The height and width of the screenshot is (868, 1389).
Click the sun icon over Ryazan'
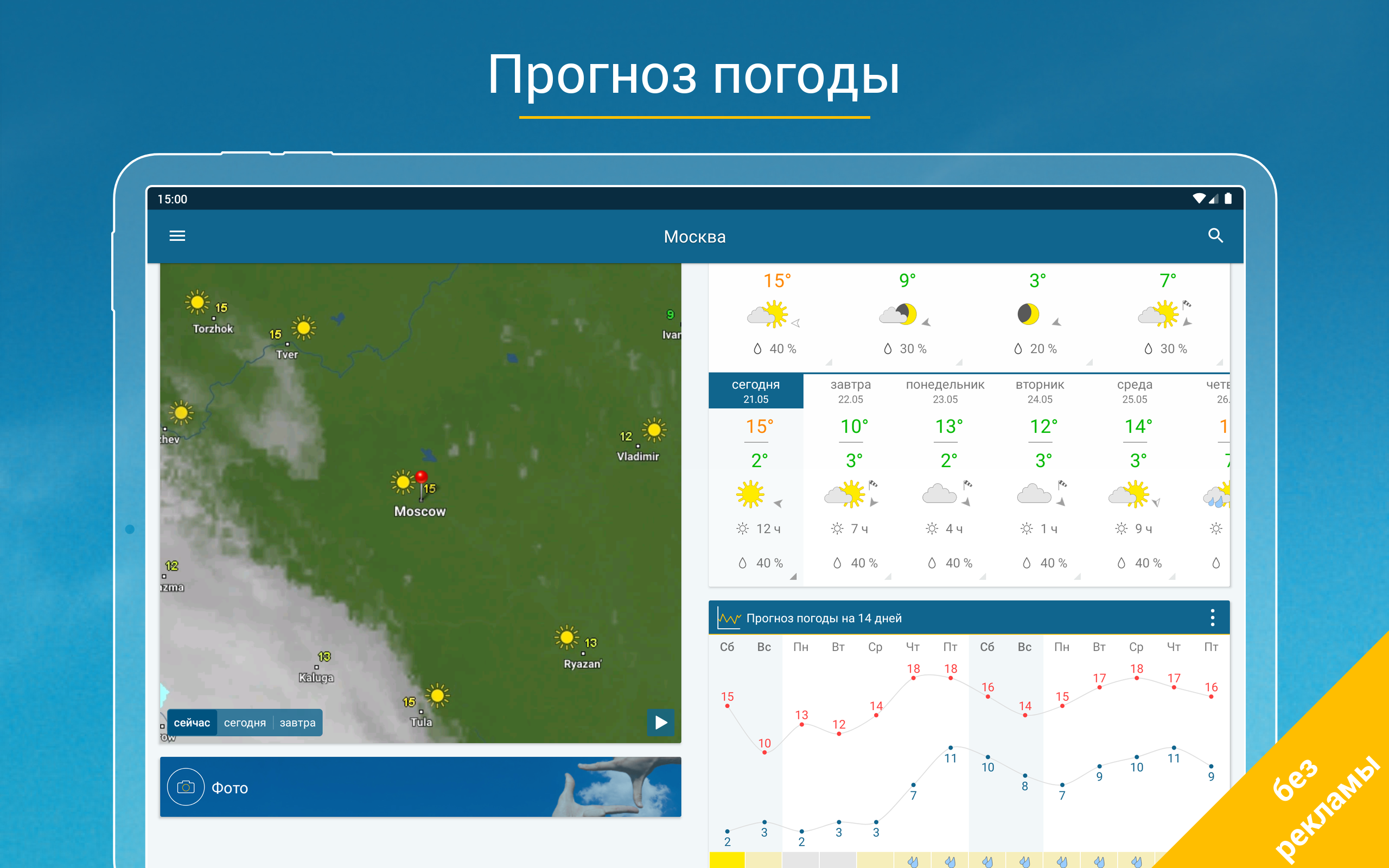[566, 637]
